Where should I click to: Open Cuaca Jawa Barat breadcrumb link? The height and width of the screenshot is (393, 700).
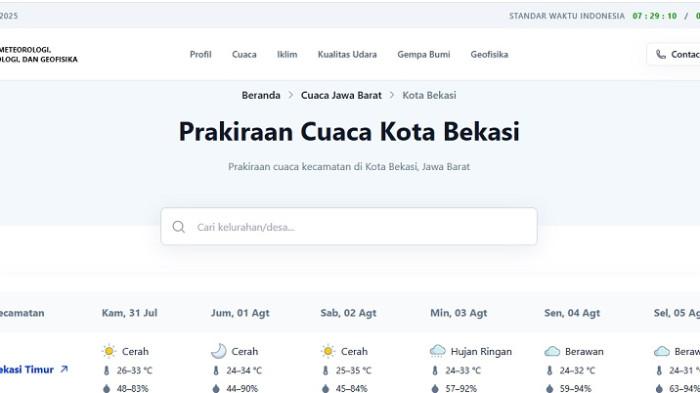[x=341, y=95]
